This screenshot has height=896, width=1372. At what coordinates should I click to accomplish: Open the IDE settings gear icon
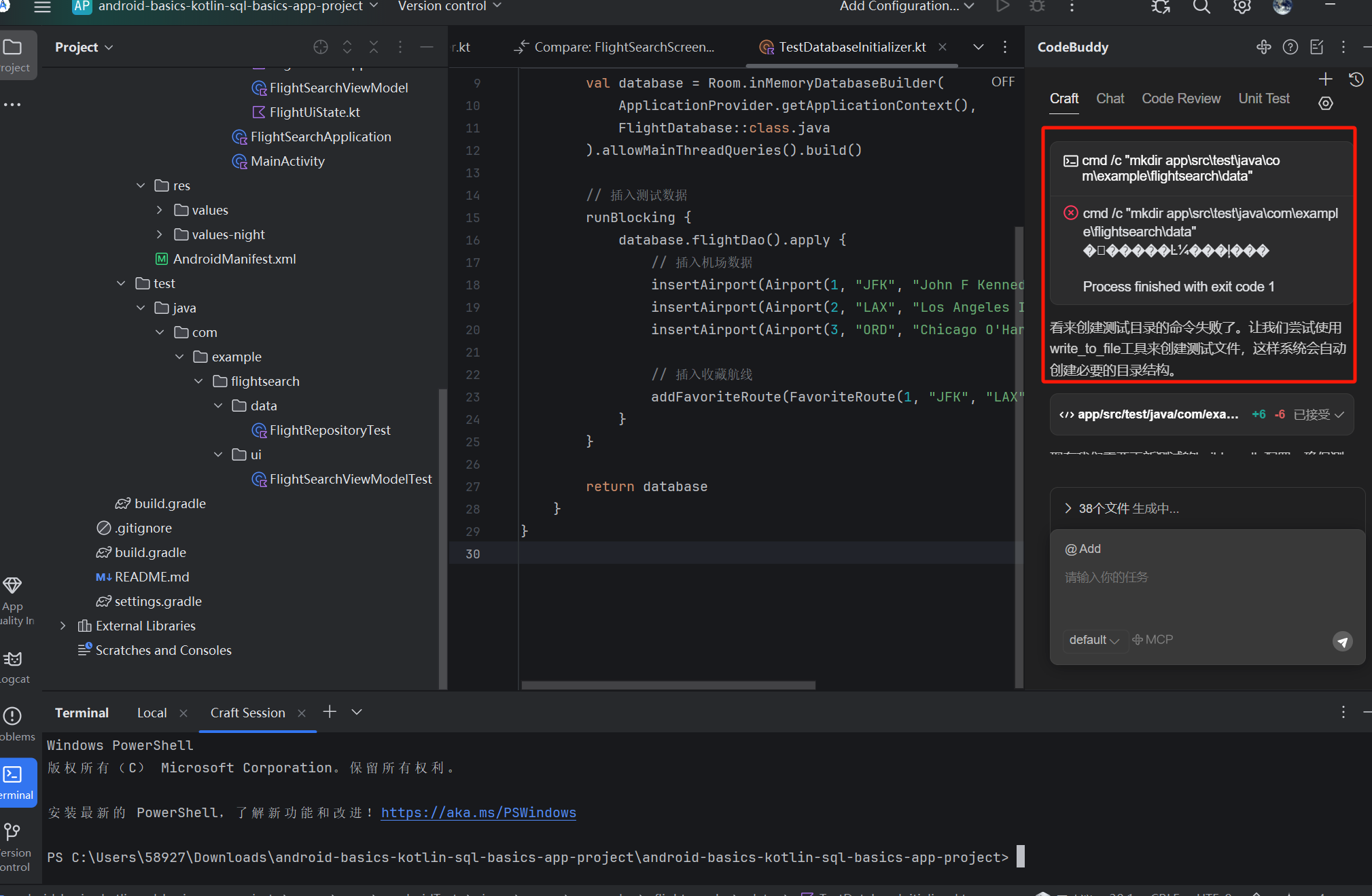1242,7
